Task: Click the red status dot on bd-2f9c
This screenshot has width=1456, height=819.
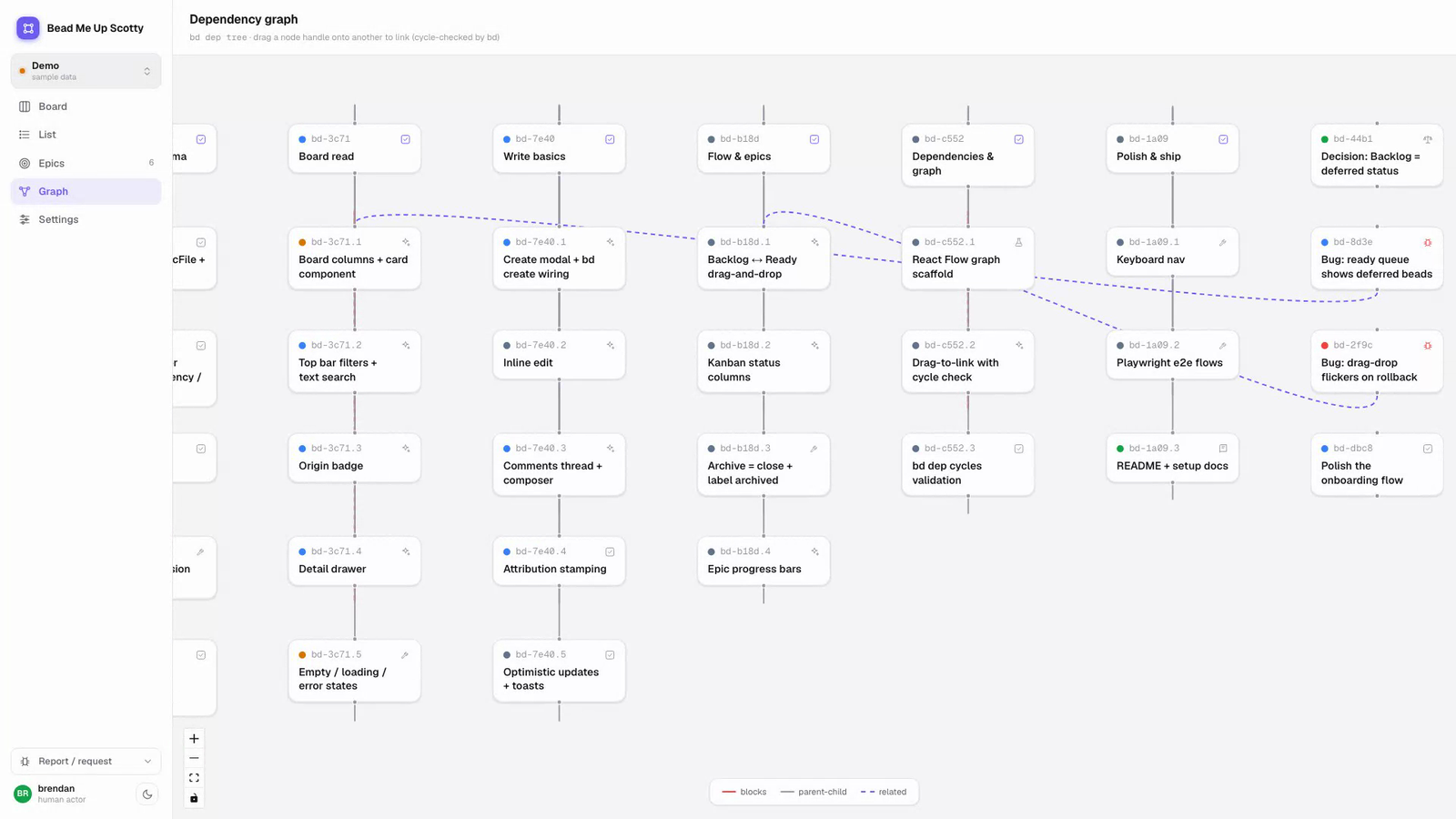Action: 1325,346
